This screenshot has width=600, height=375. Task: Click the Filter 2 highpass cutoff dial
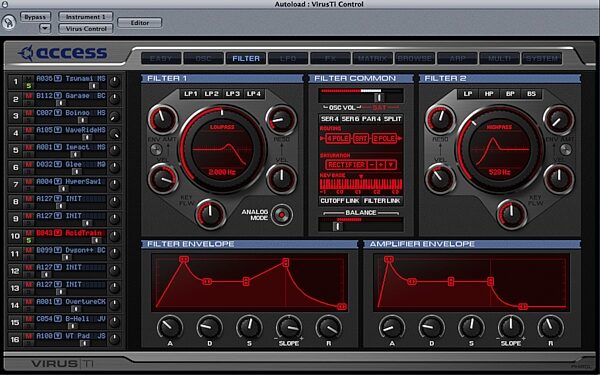point(499,149)
